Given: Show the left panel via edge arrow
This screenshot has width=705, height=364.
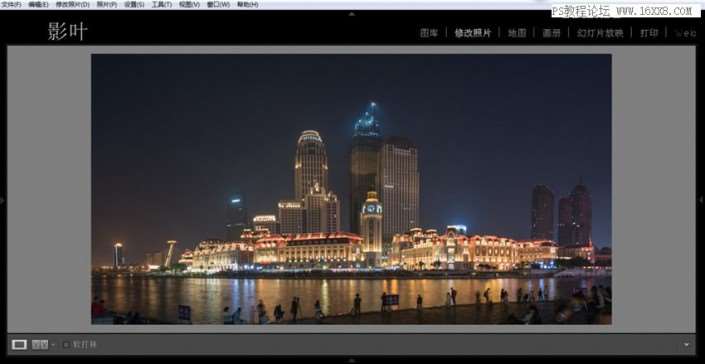Looking at the screenshot, I should coord(2,200).
